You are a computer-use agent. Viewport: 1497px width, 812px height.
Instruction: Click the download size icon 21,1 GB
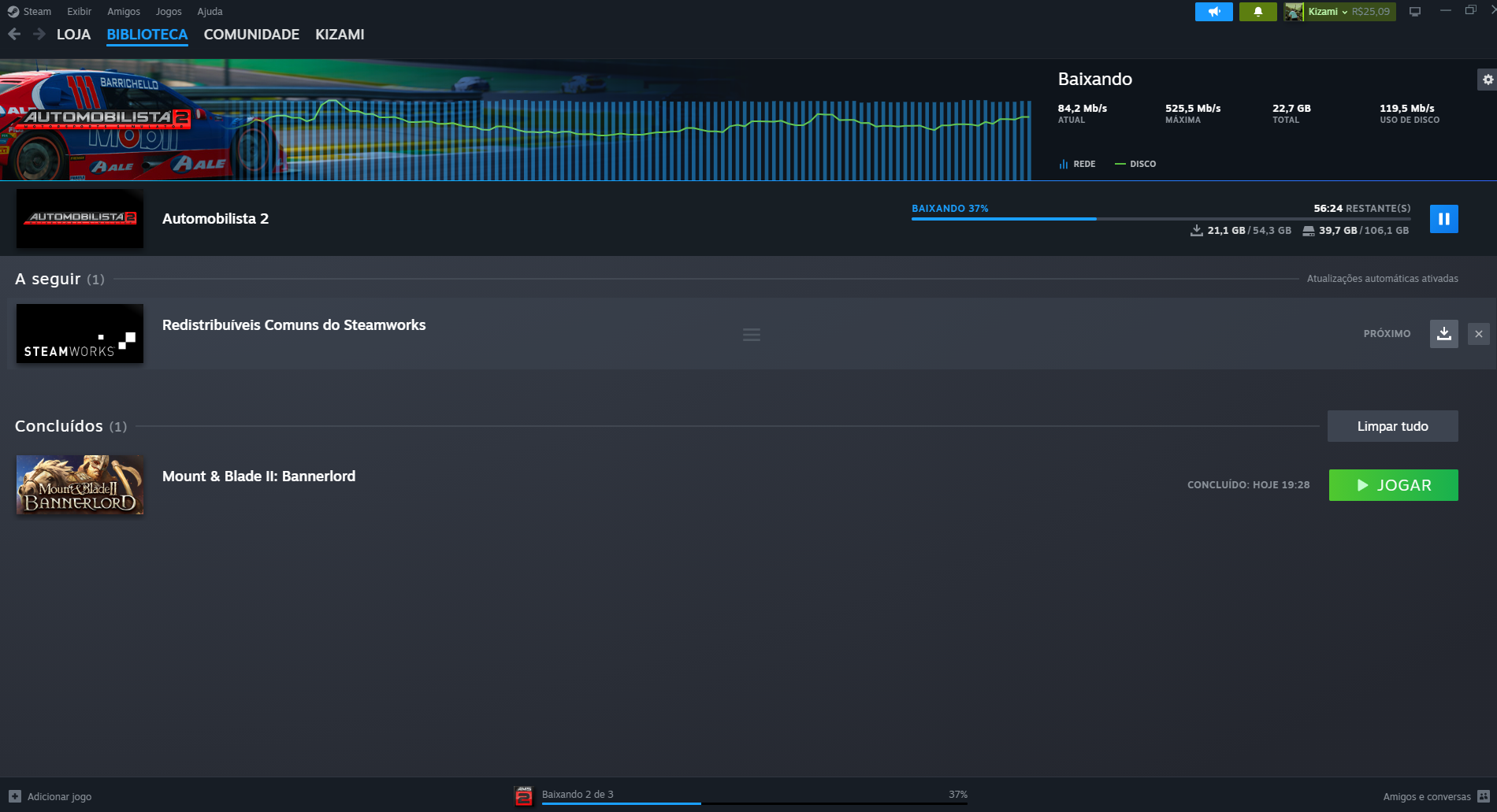[1196, 230]
